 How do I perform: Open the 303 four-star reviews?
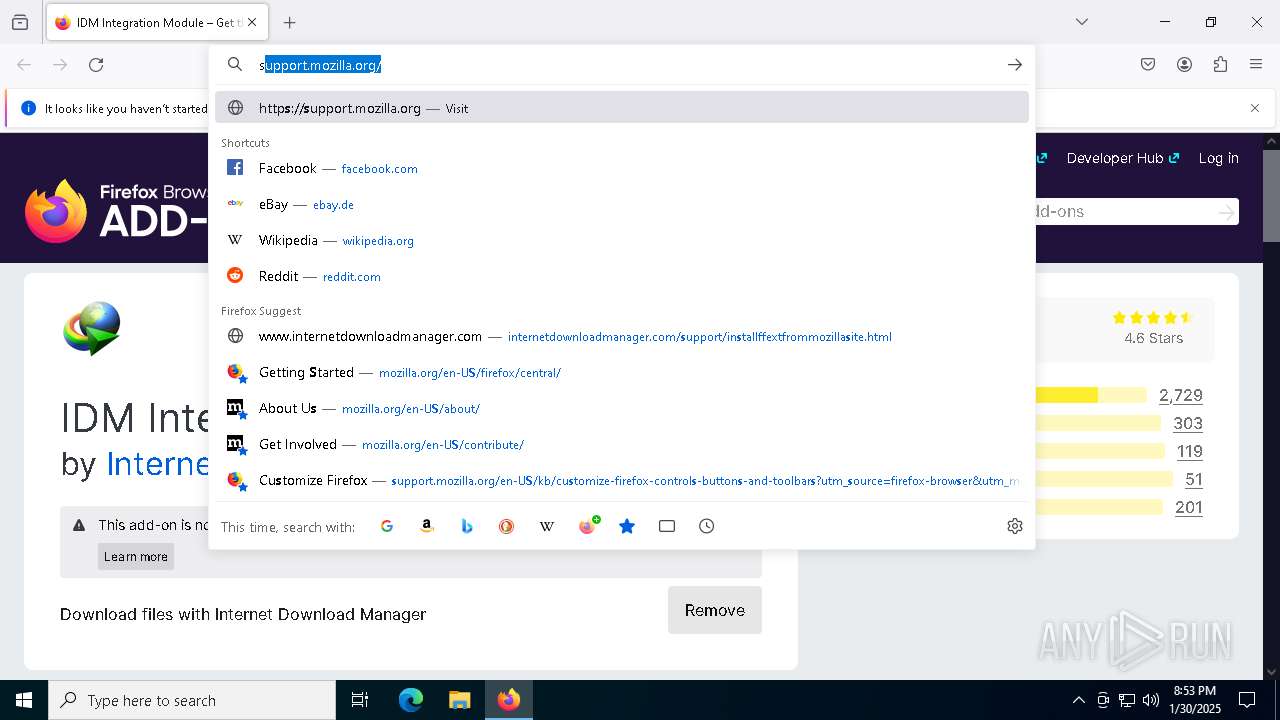pos(1188,423)
